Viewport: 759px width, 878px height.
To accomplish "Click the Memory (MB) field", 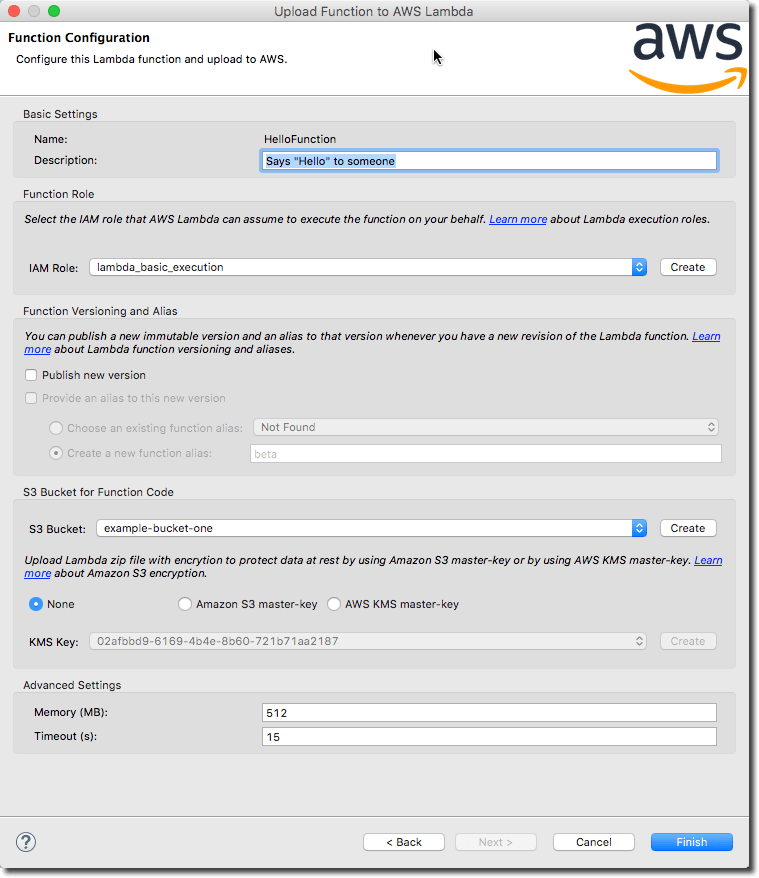I will coord(489,712).
